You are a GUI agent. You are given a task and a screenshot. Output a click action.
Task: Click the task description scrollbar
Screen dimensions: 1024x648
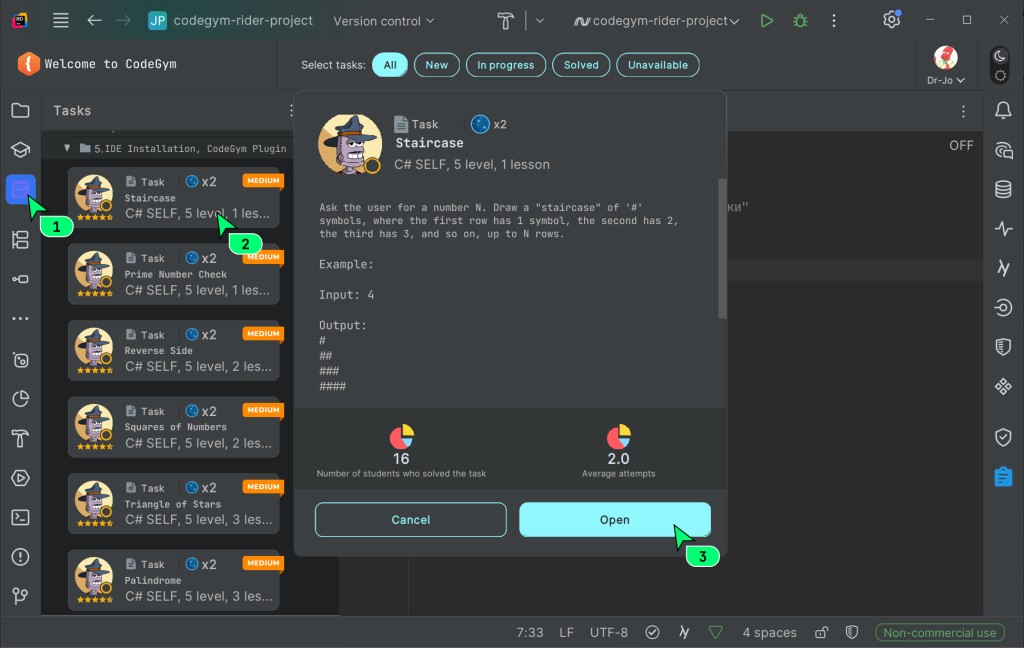[722, 250]
